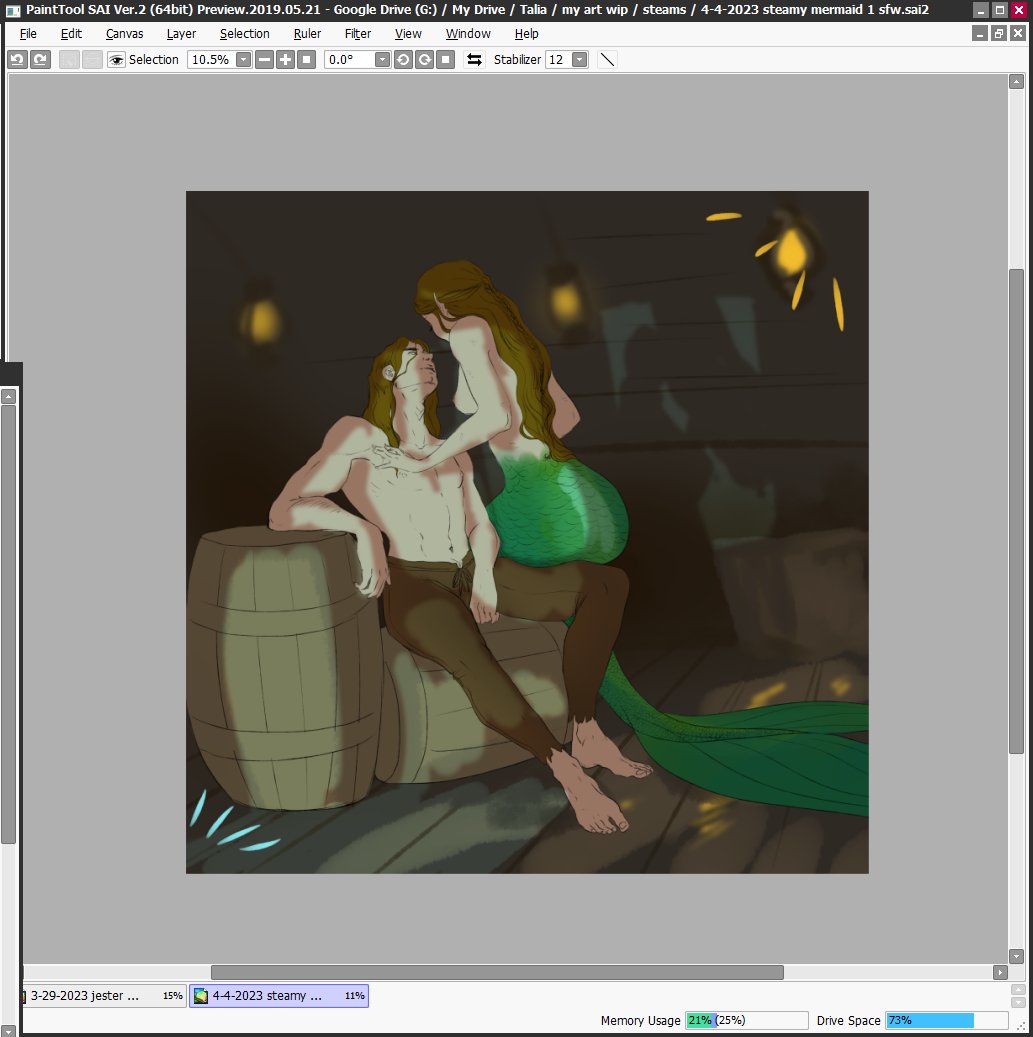Open the Window menu
Viewport: 1033px width, 1037px height.
point(468,33)
